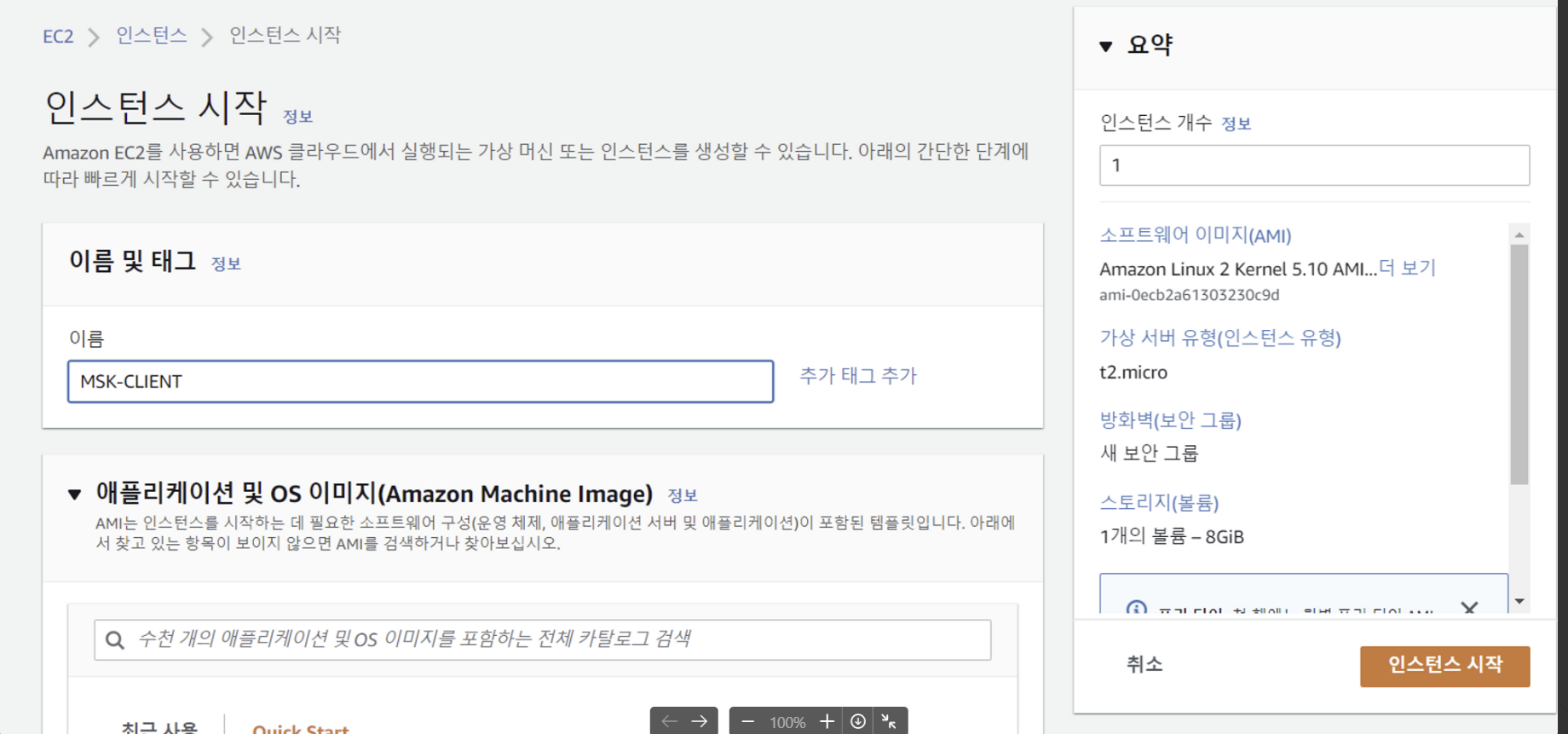Click 새 보안 그룹 text
The image size is (1568, 734).
1149,454
